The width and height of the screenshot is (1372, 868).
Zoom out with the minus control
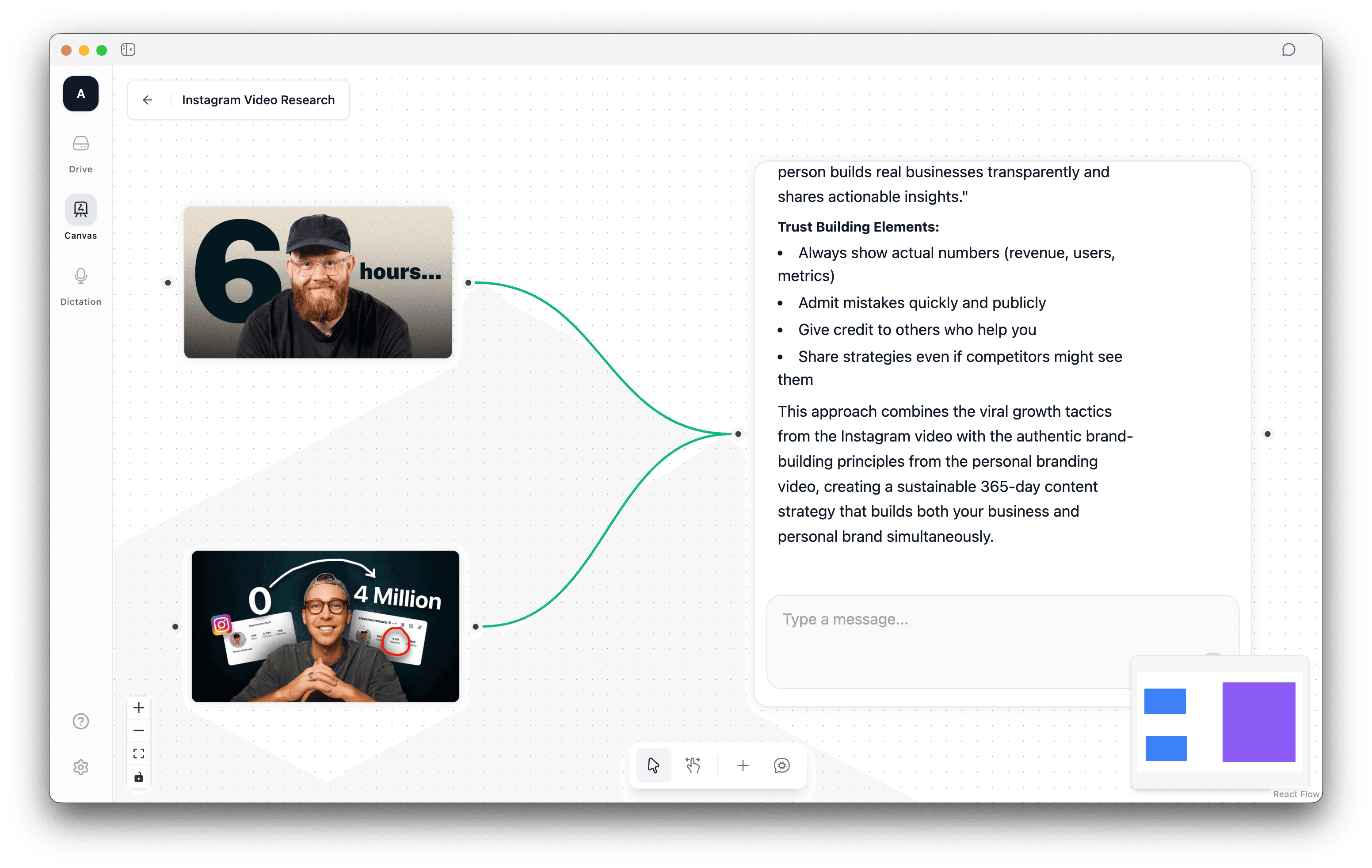[138, 730]
